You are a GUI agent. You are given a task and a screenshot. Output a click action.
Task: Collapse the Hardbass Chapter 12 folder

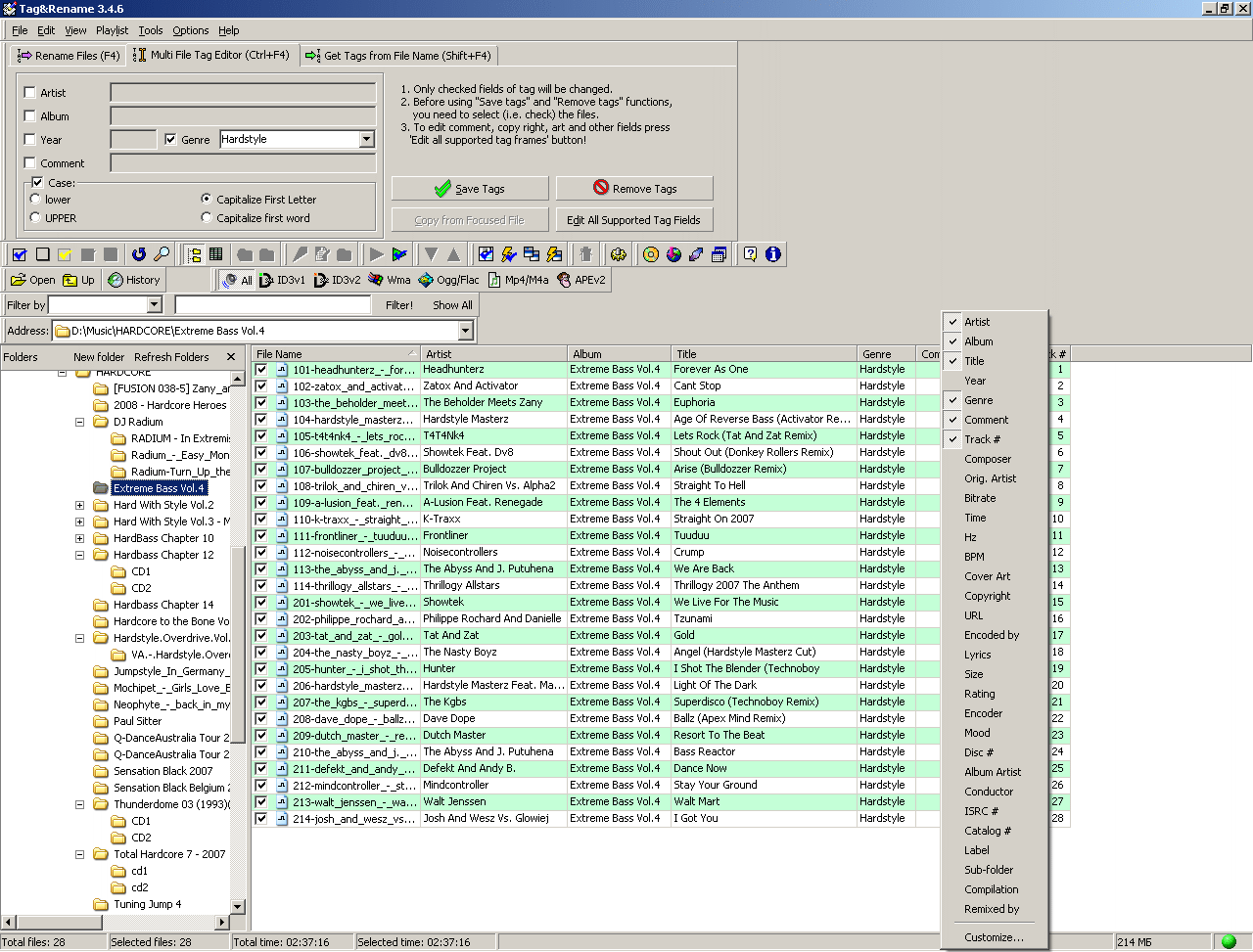[80, 556]
